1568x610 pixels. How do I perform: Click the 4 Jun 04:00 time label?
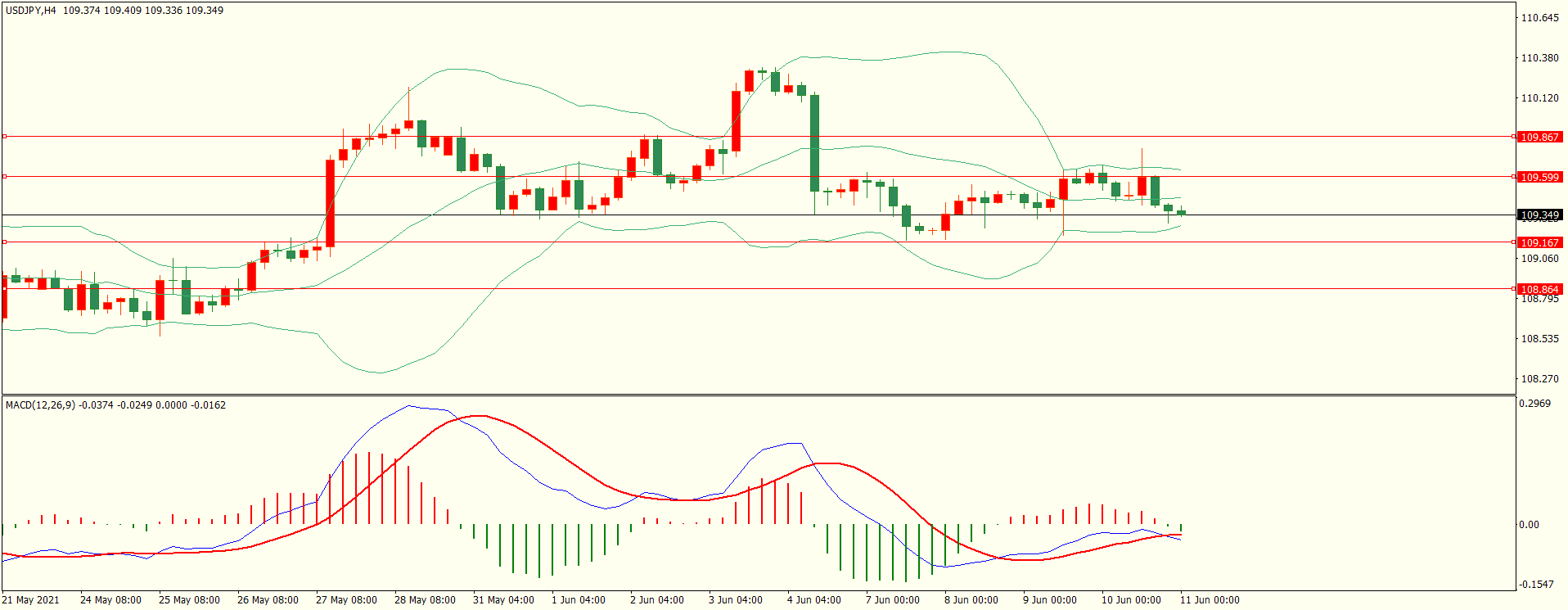[x=814, y=600]
